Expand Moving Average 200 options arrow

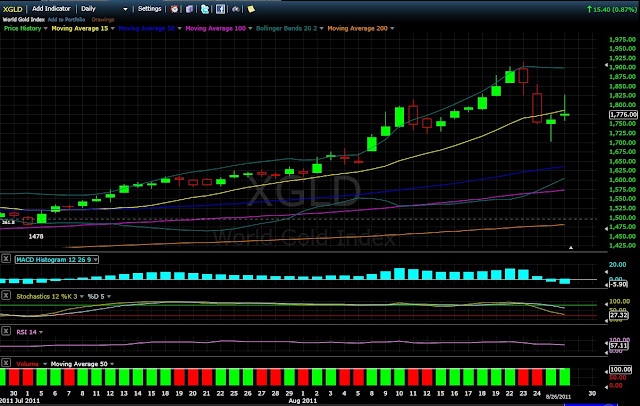pos(392,29)
